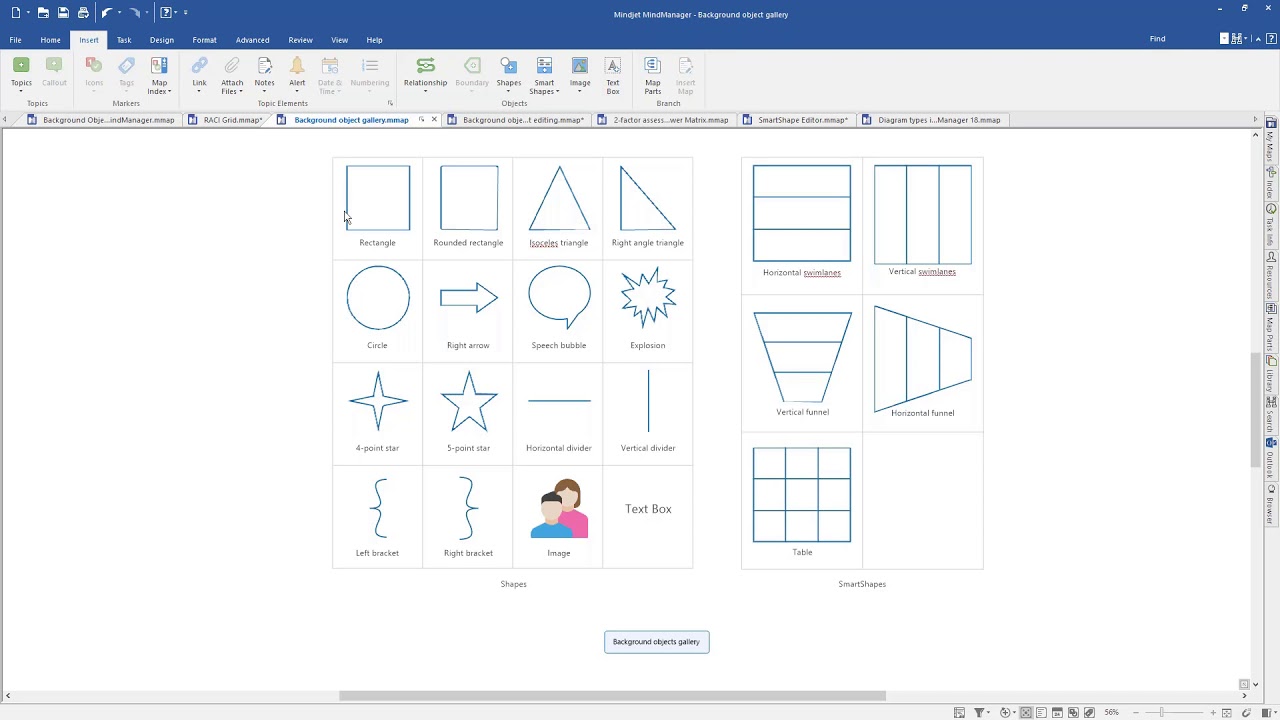Click the Map Parts icon
Screen dimensions: 1280x720
[x=652, y=66]
